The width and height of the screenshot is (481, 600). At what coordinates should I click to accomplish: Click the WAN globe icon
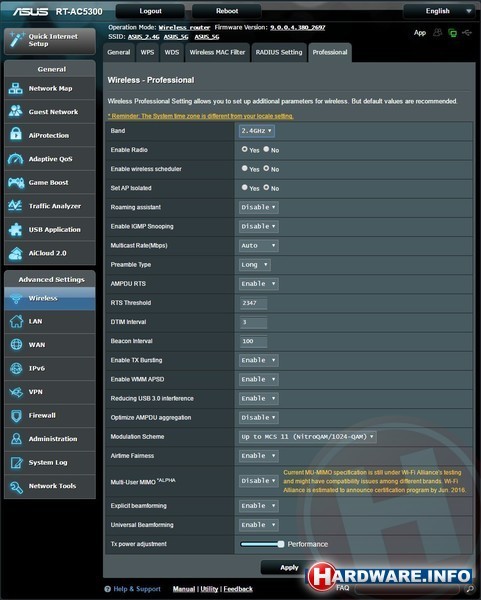(16, 344)
